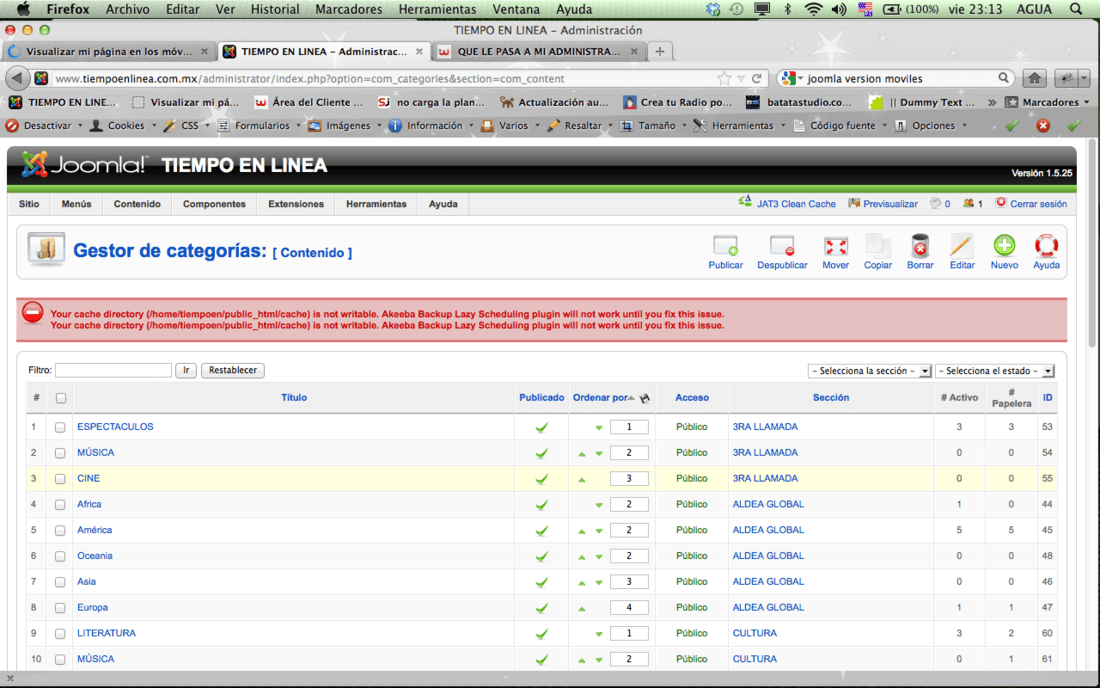Click the volume icon in menu bar

839,9
